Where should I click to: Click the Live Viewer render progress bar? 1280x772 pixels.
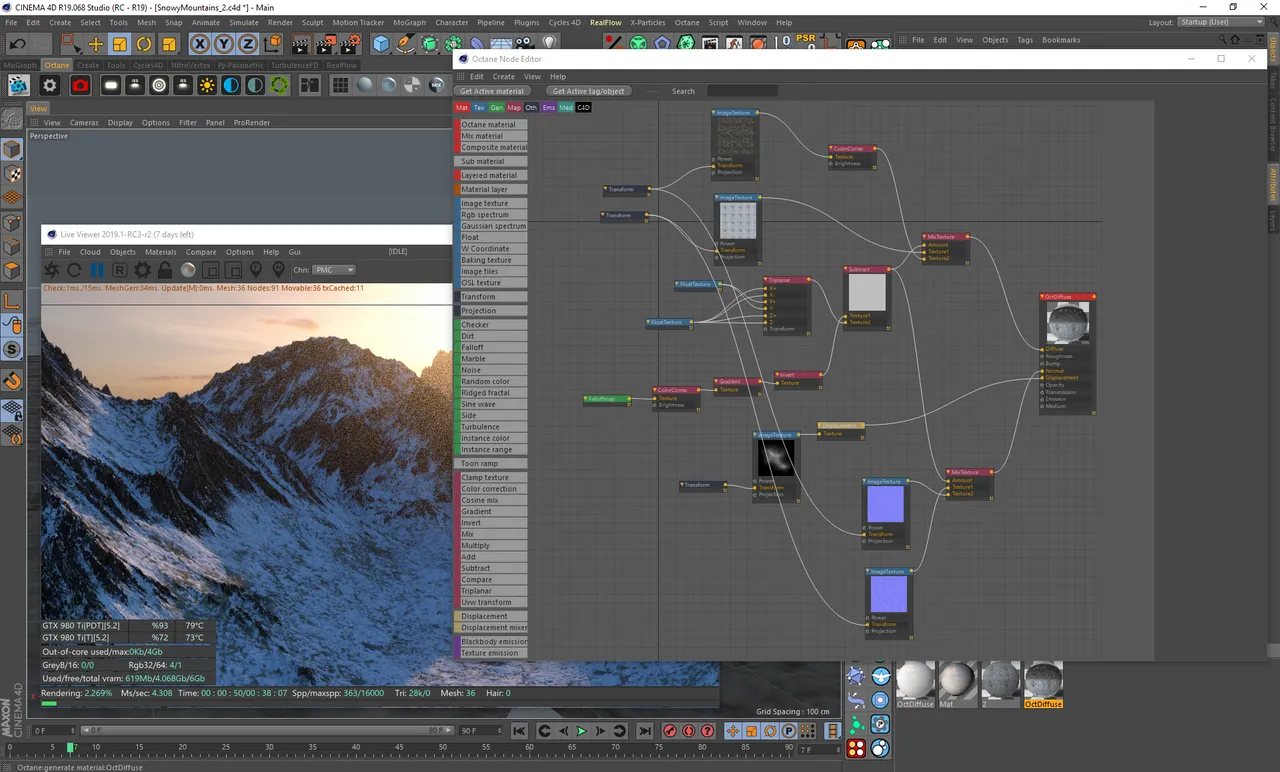click(x=378, y=703)
